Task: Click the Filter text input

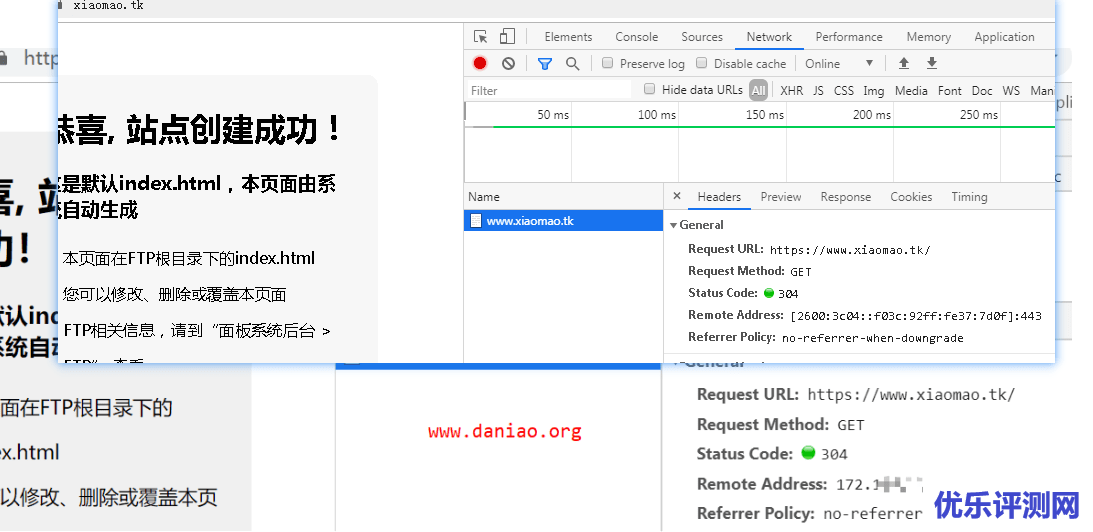Action: pos(550,90)
